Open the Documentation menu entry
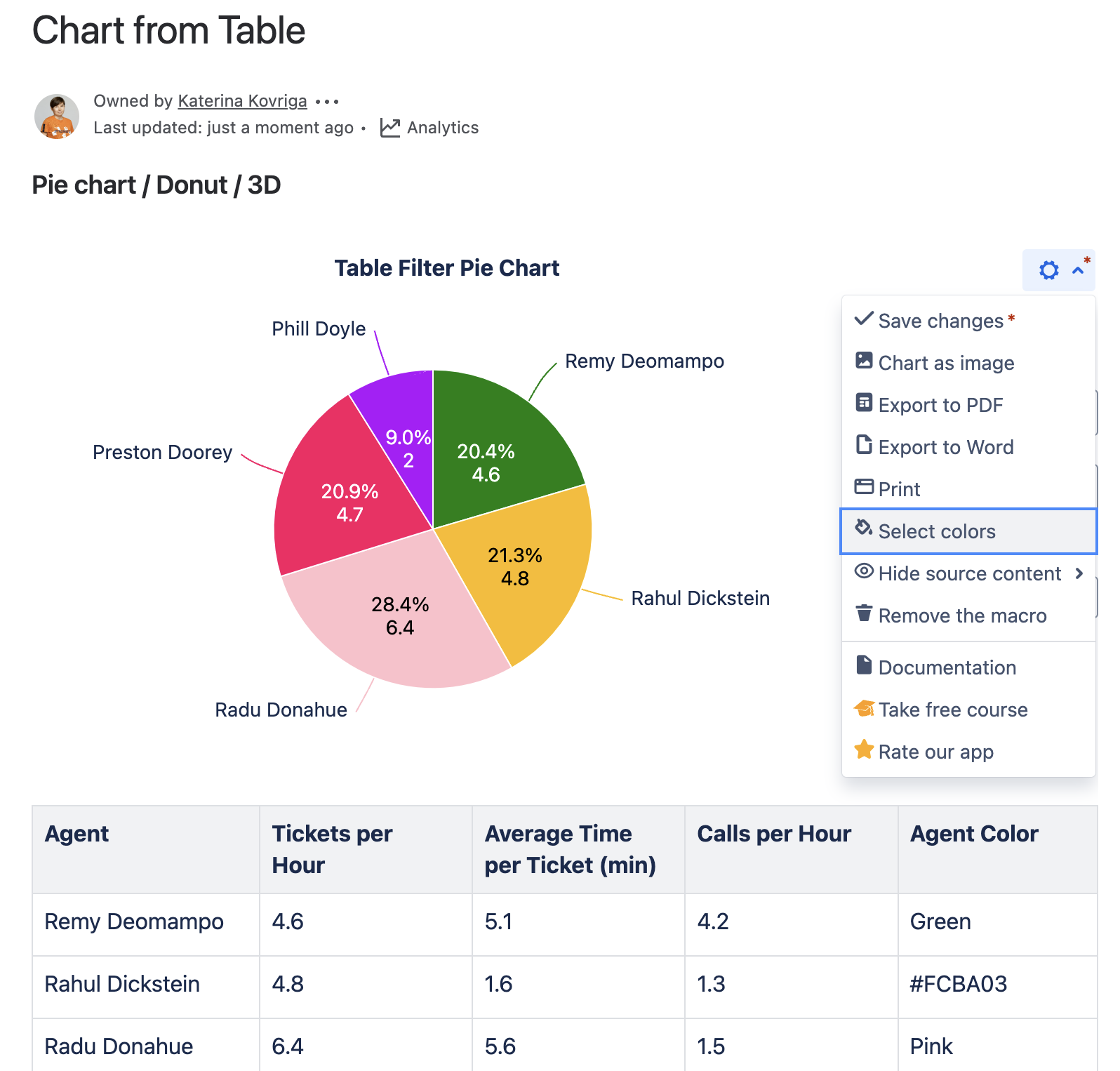 click(x=946, y=667)
